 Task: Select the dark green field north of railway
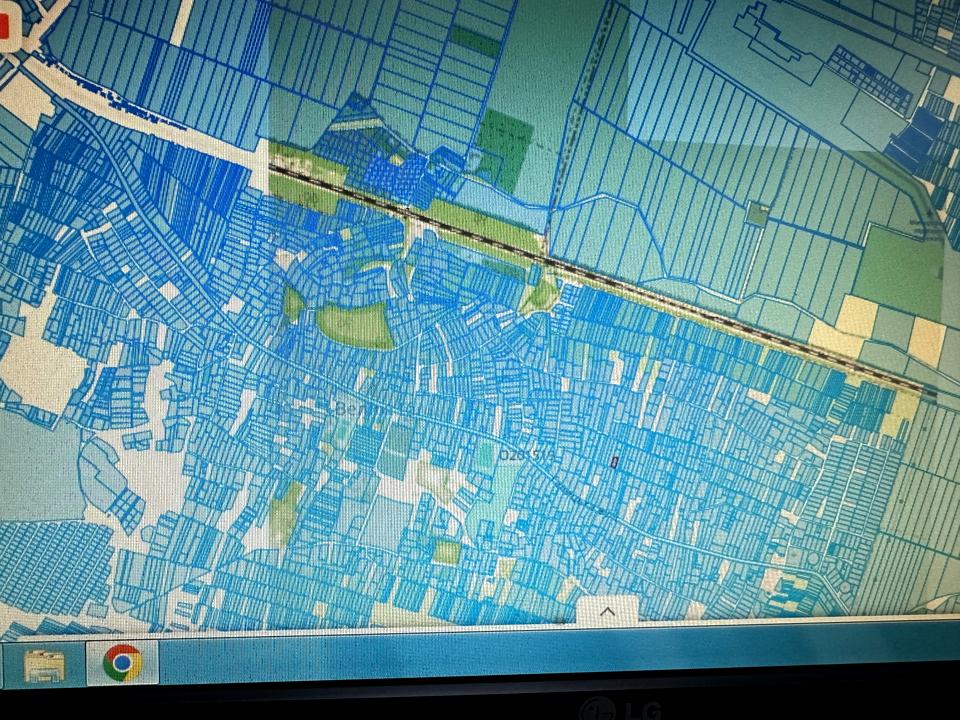503,148
